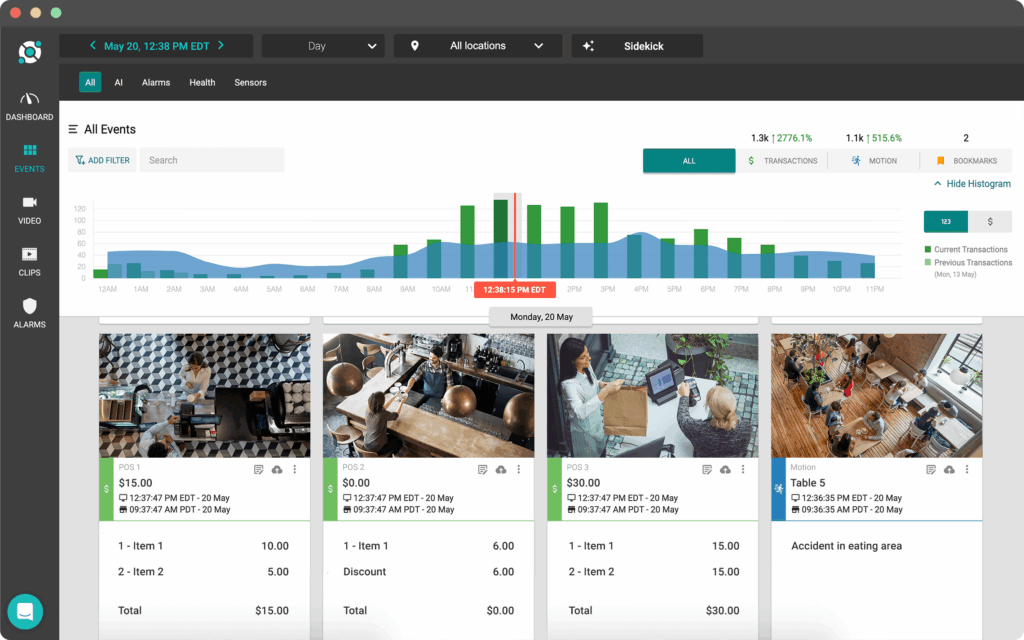Viewport: 1024px width, 640px height.
Task: Open the chat support bubble at bottom left
Action: coord(25,611)
